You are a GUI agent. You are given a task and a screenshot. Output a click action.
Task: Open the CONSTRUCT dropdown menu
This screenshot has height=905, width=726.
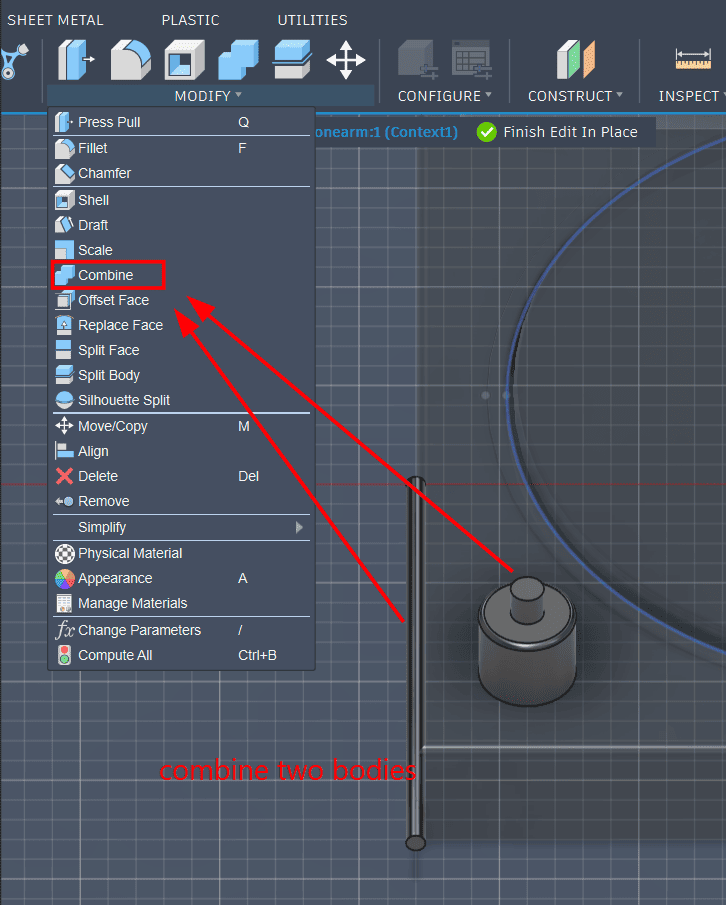point(575,96)
